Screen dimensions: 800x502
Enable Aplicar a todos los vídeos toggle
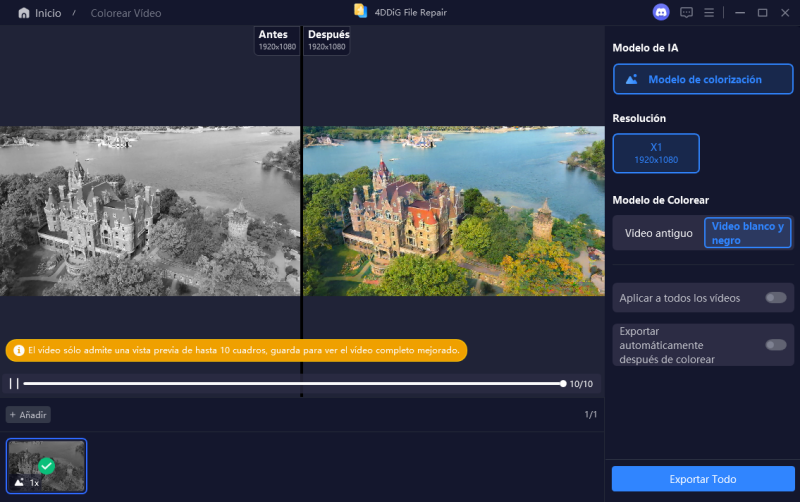pos(775,298)
